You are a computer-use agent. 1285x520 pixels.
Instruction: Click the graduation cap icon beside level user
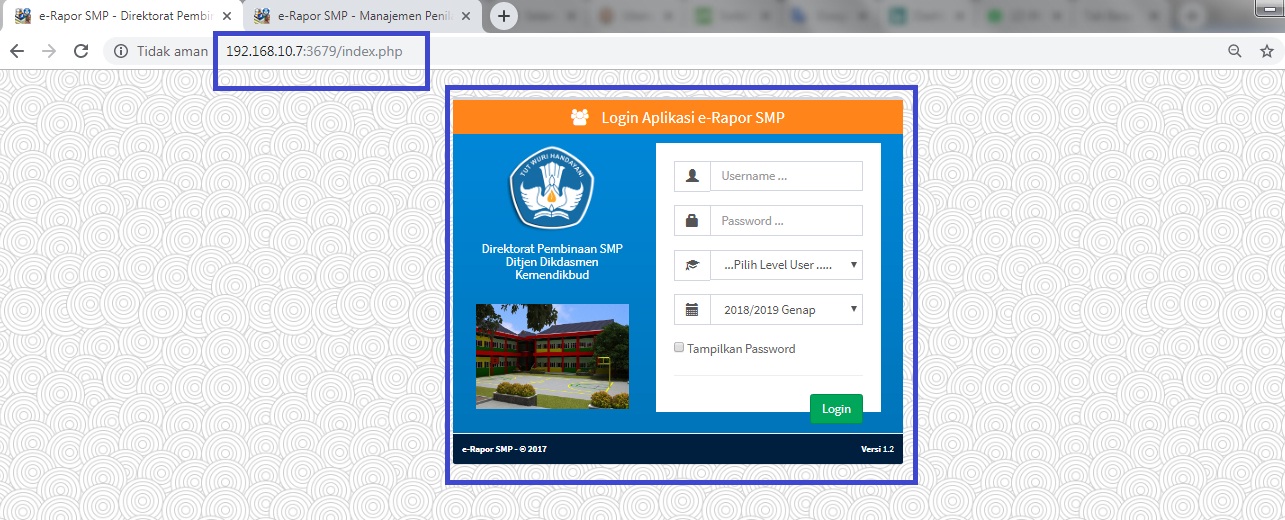point(692,265)
